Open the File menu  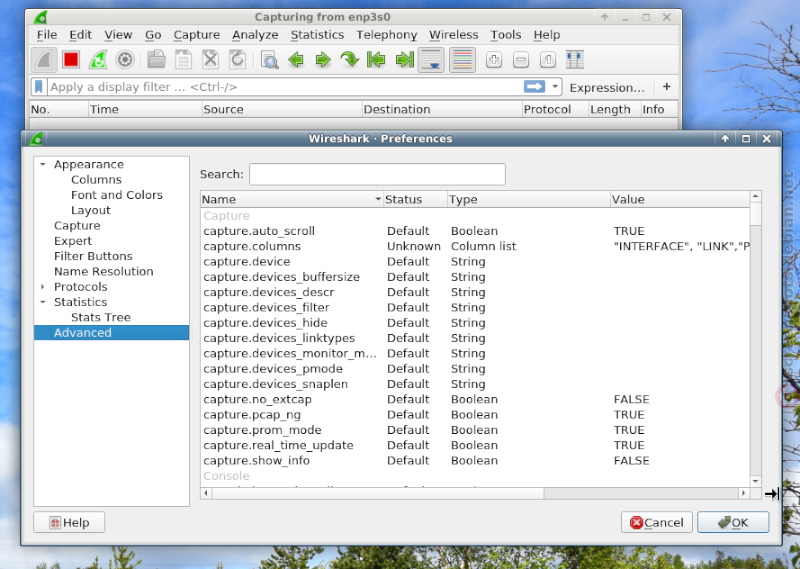[x=47, y=35]
